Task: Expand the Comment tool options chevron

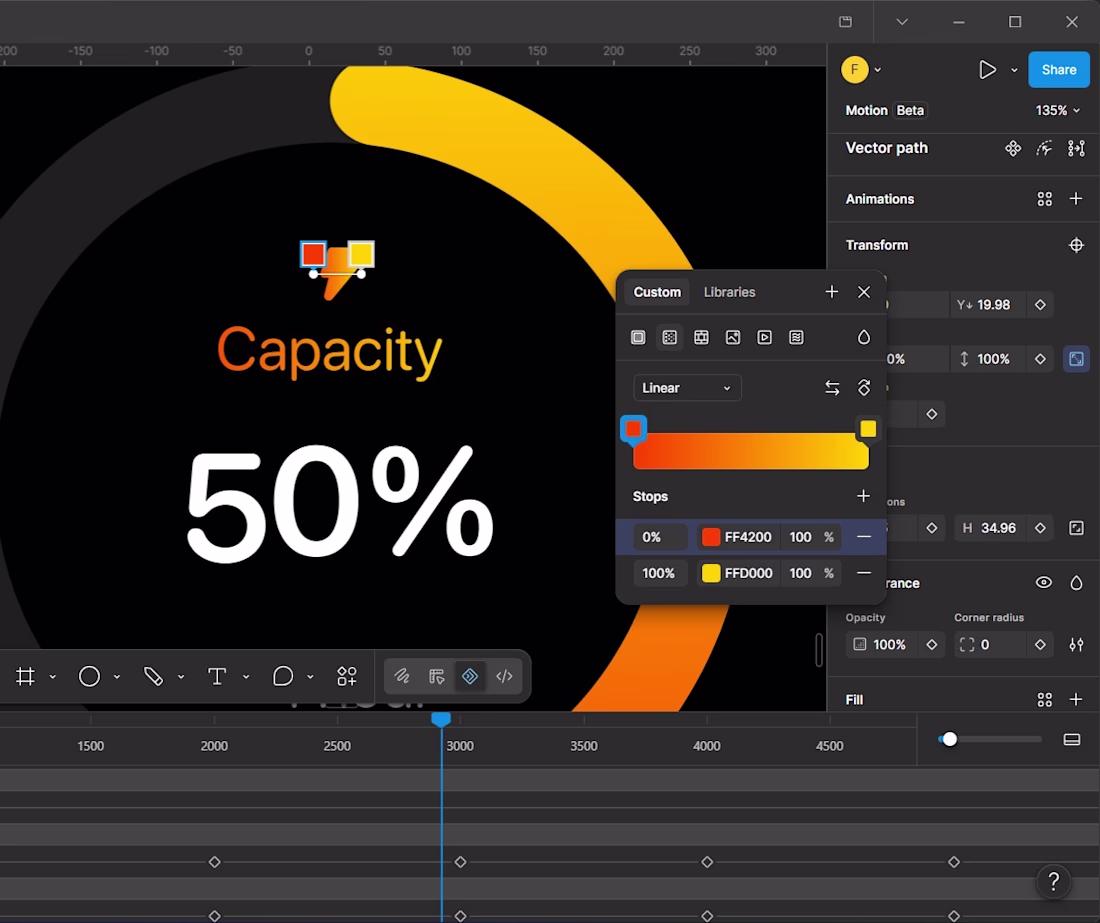Action: (310, 677)
